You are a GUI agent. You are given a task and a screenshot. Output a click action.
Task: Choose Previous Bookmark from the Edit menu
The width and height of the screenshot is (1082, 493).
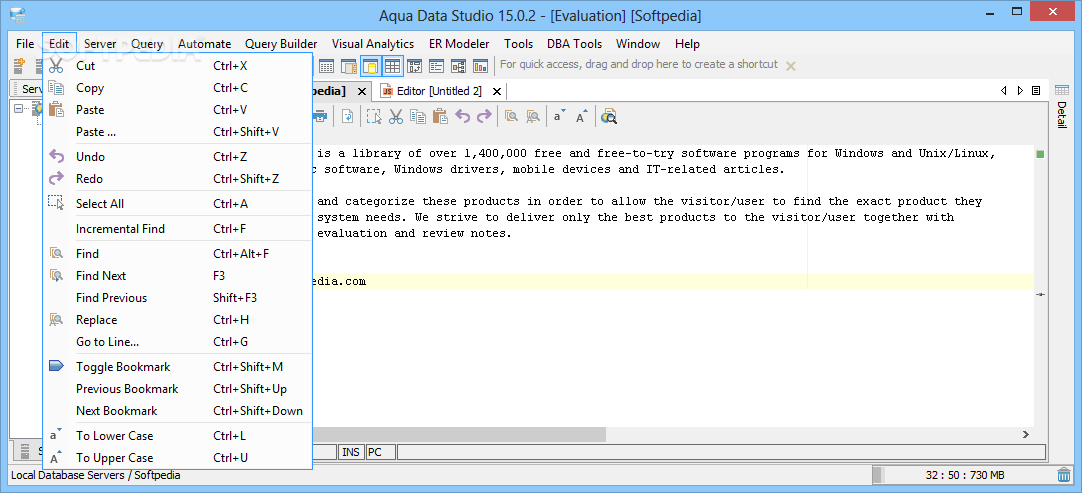tap(178, 389)
